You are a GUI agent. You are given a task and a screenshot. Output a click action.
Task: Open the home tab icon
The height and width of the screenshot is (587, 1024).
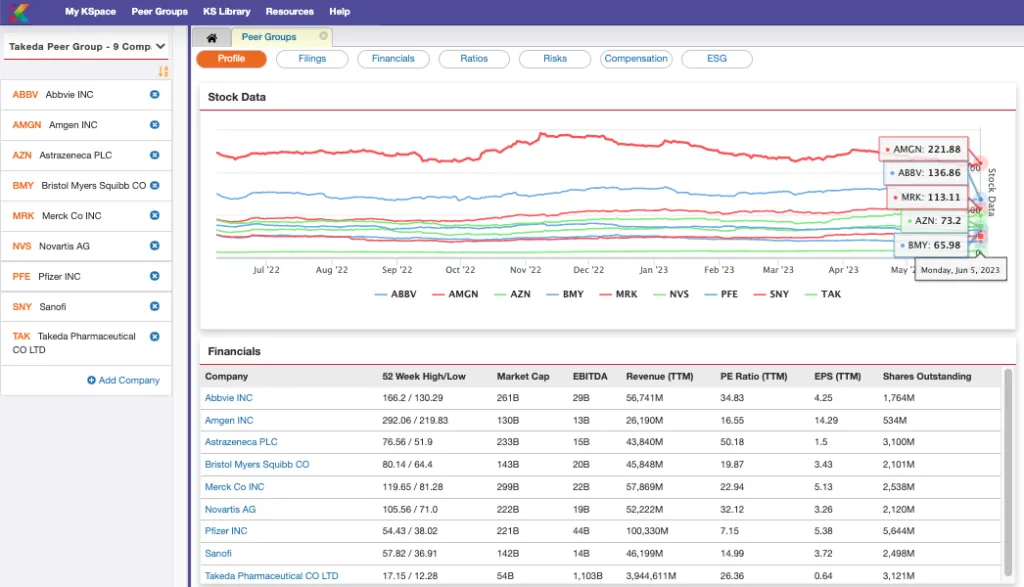coord(212,37)
